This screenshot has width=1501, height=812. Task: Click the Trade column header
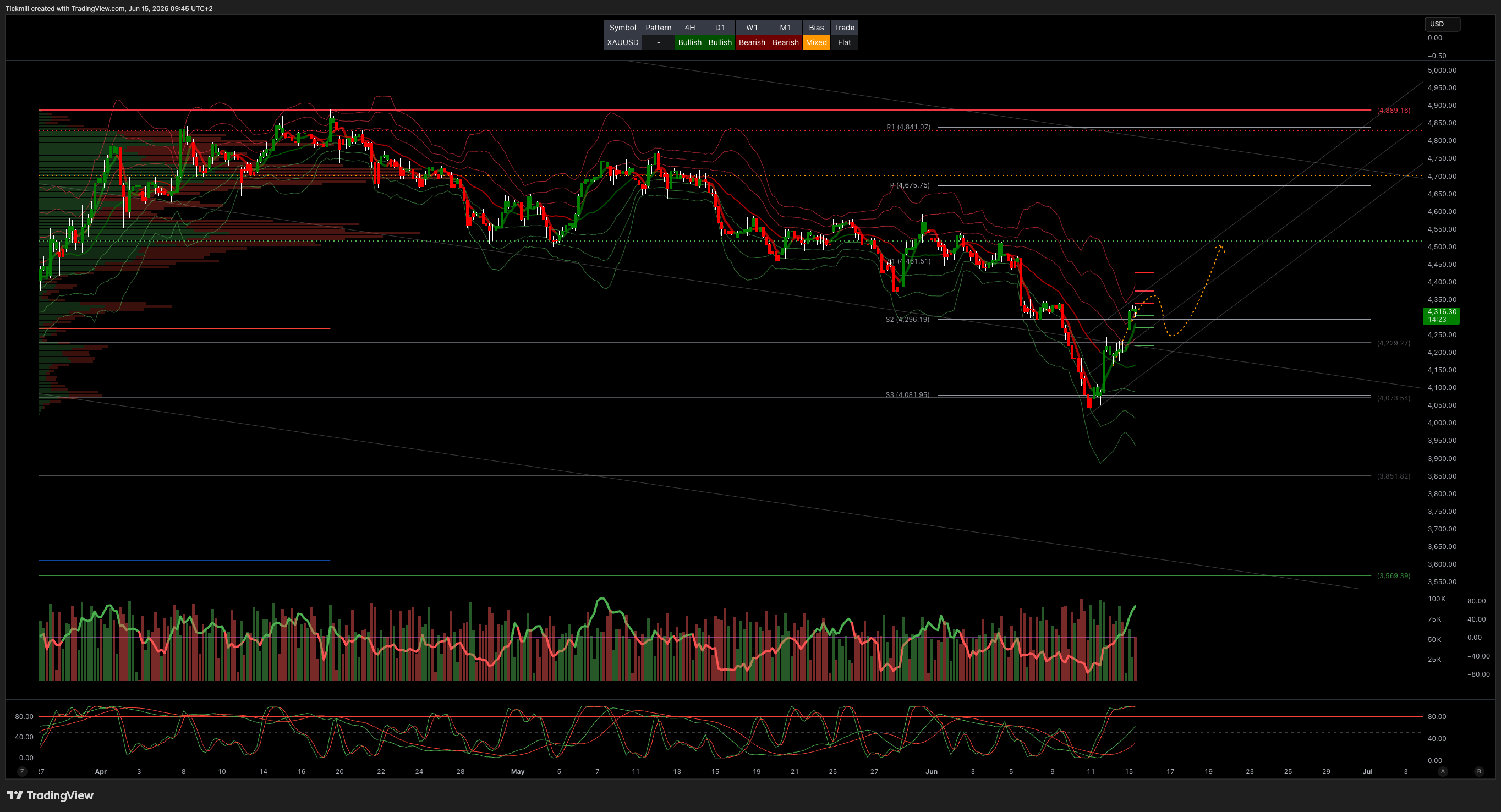coord(844,28)
